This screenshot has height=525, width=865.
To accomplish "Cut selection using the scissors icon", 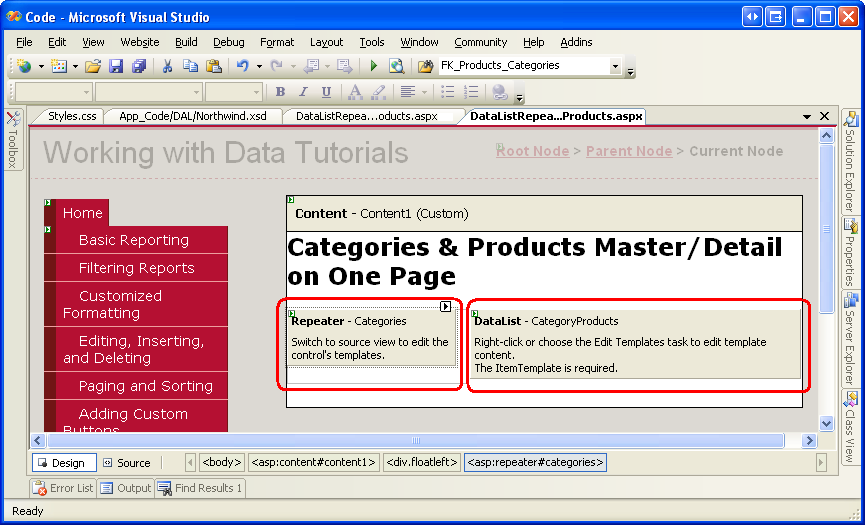I will click(x=167, y=66).
